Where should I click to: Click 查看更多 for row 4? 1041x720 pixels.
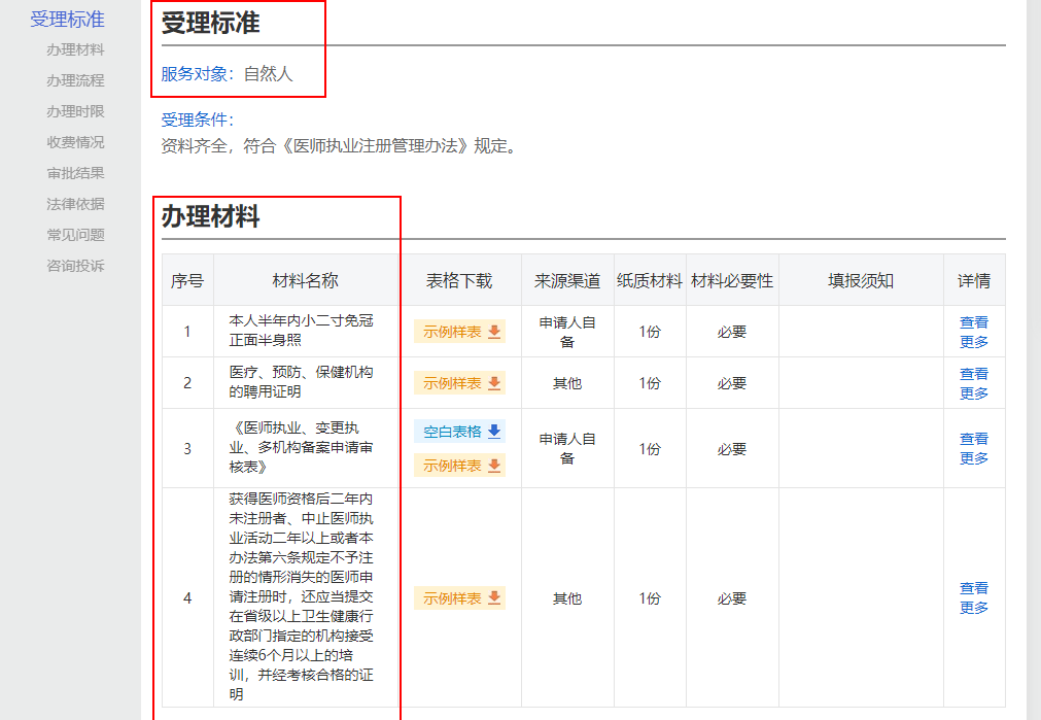pos(974,598)
